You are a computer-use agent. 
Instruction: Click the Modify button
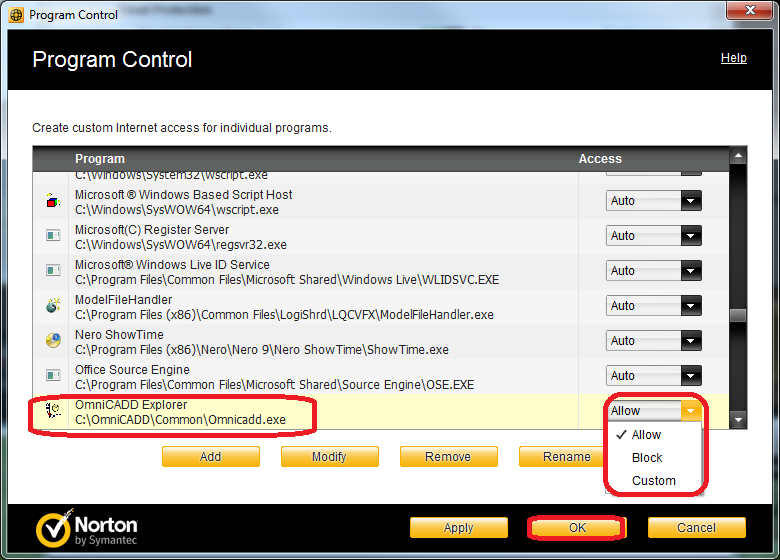point(329,457)
